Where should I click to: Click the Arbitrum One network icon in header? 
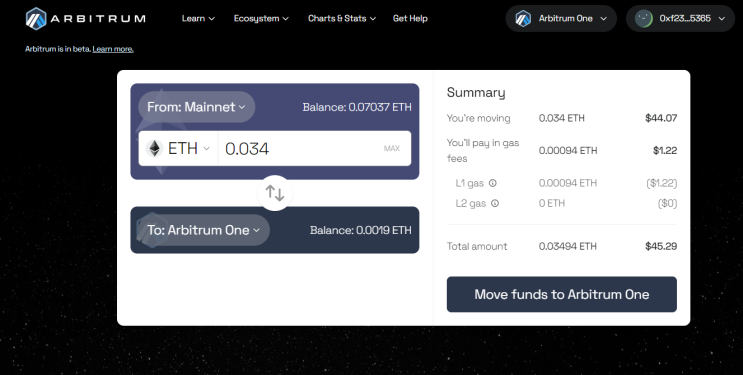(x=523, y=18)
